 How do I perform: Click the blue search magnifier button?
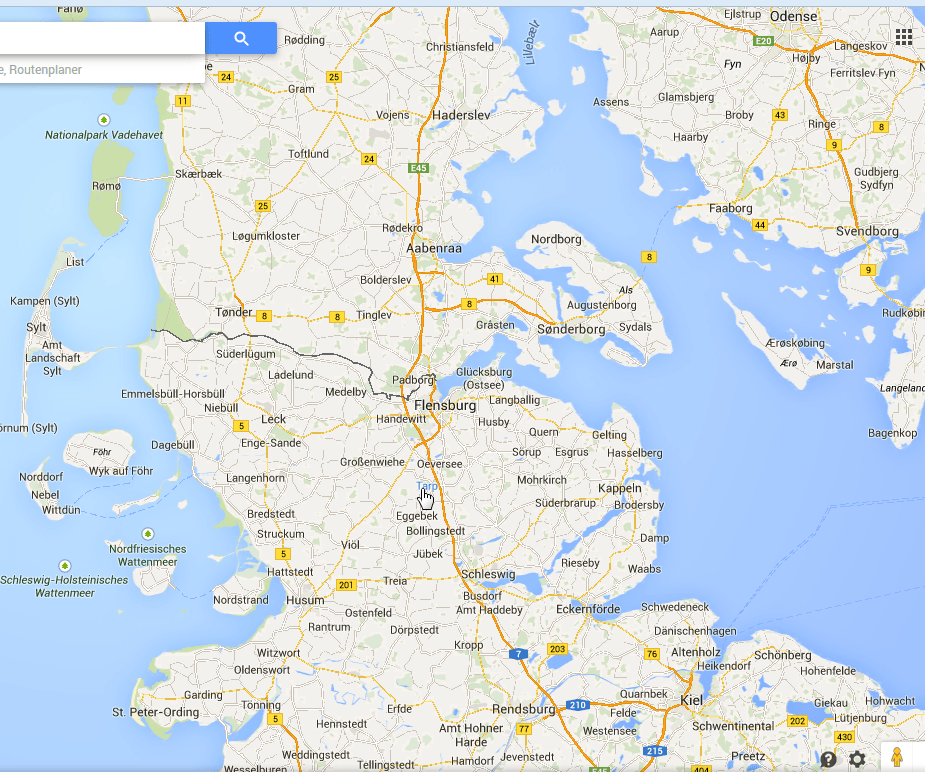[241, 38]
